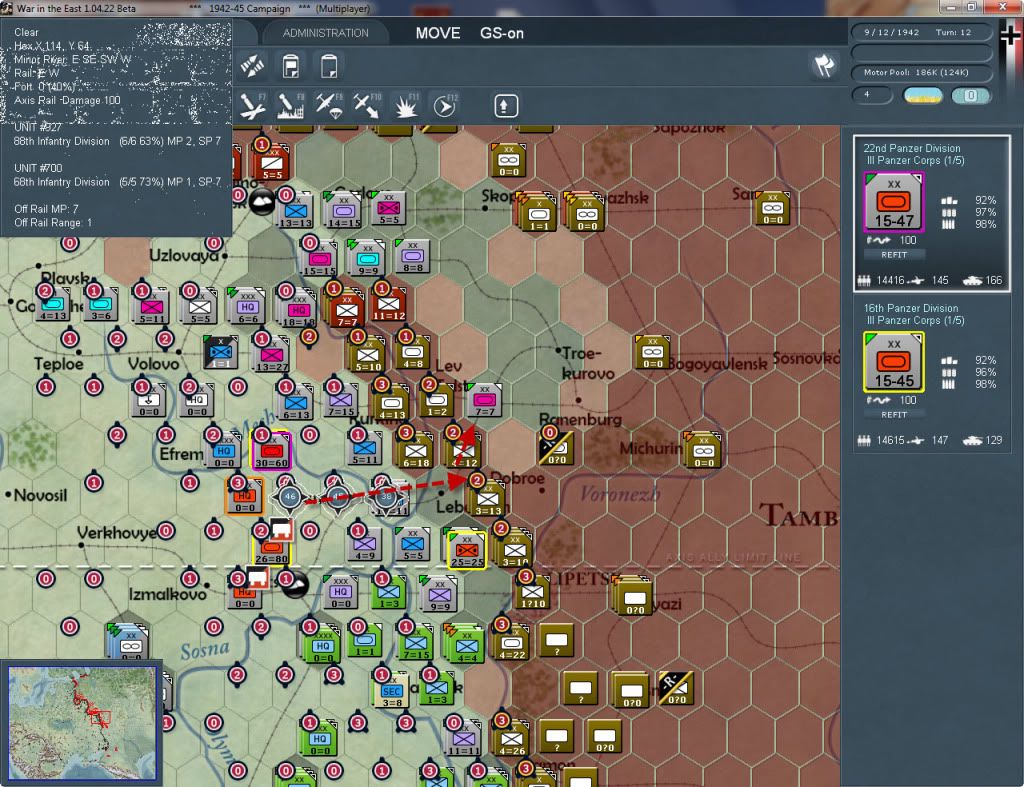
Task: Select the panzer counter labeled 30=60
Action: pyautogui.click(x=271, y=451)
